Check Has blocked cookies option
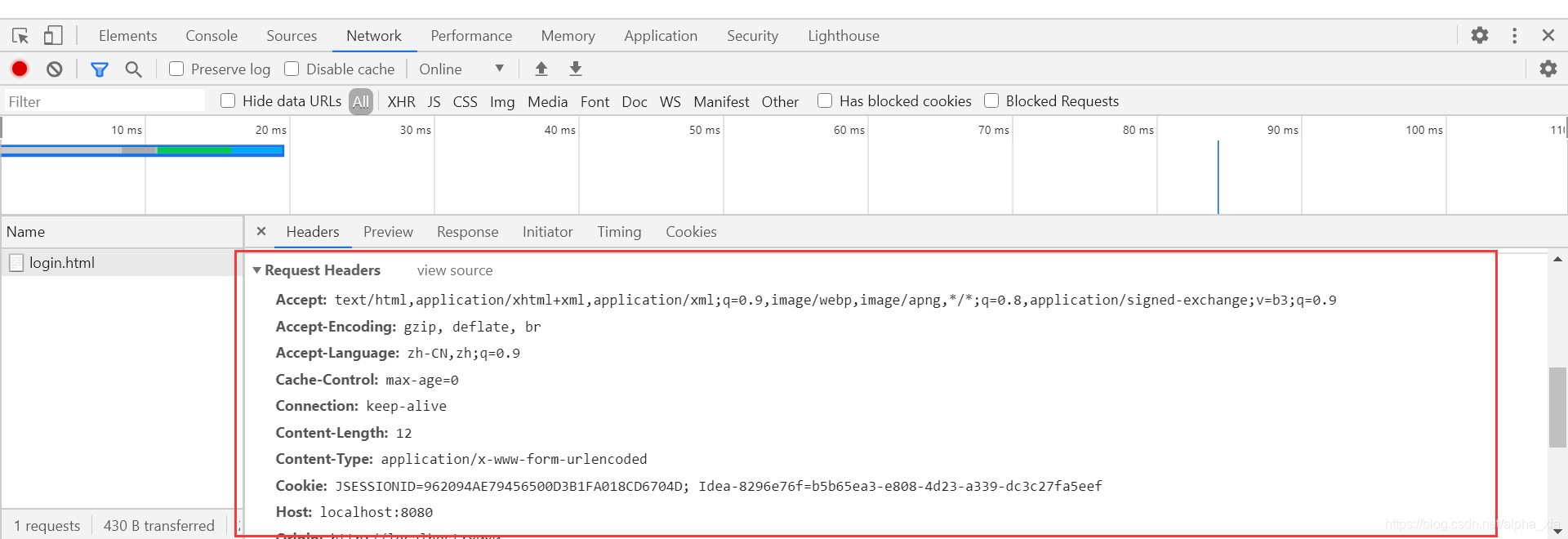This screenshot has height=539, width=1568. [825, 100]
